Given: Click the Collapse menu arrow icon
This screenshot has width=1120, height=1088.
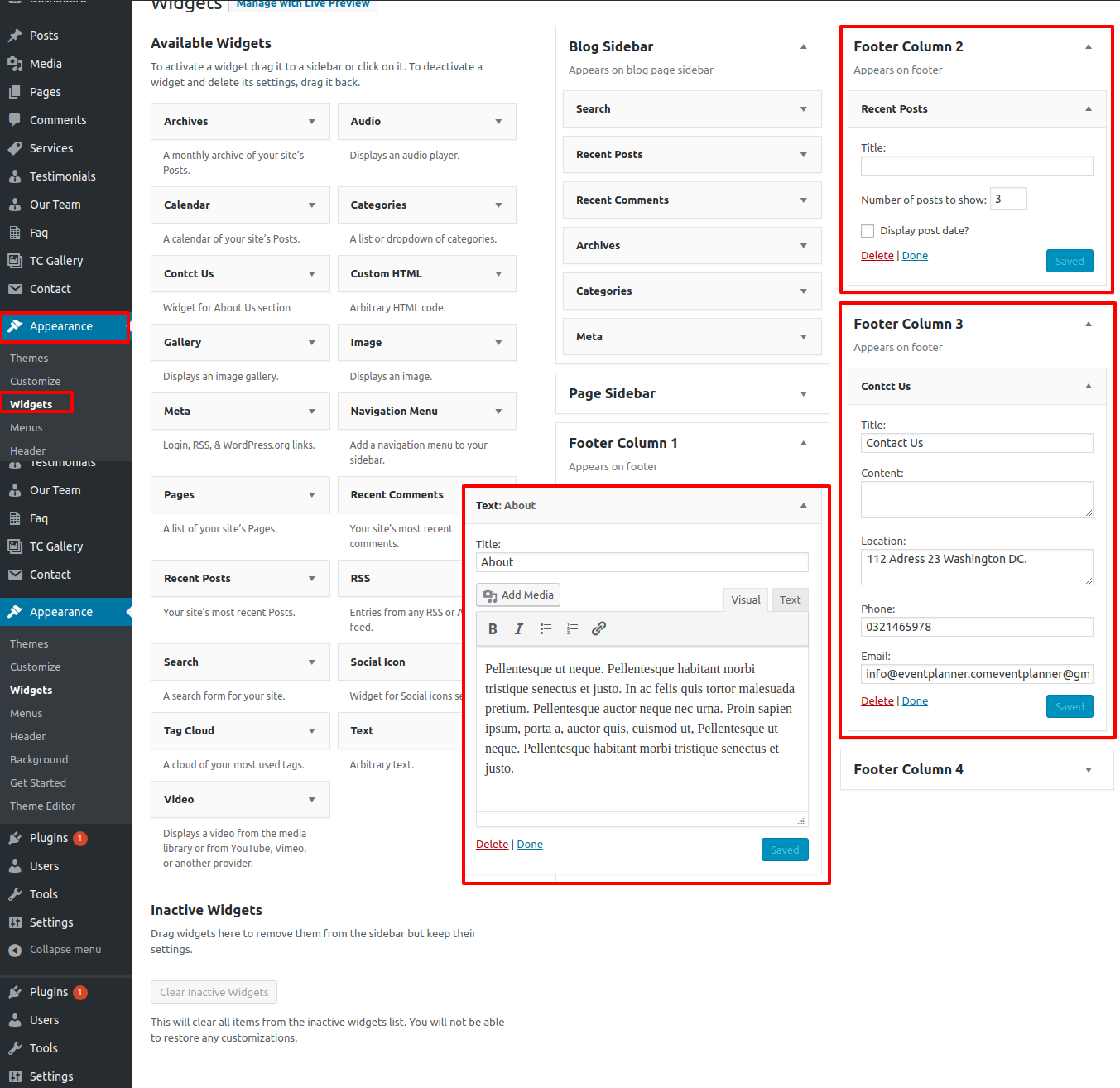Looking at the screenshot, I should pos(15,950).
